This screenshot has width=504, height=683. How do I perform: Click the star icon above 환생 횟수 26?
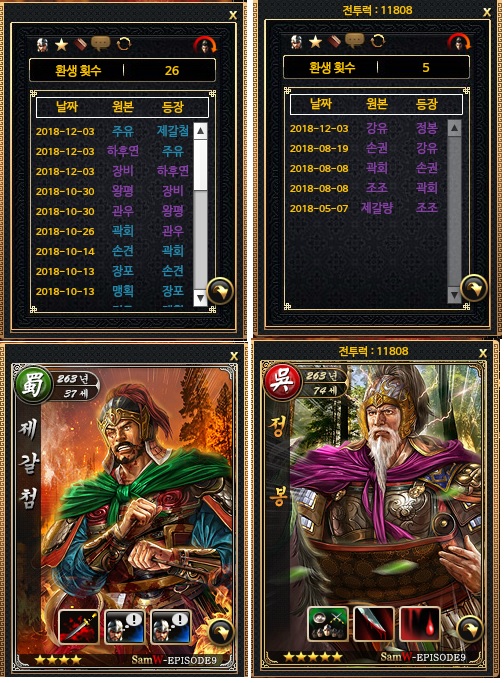pyautogui.click(x=61, y=44)
